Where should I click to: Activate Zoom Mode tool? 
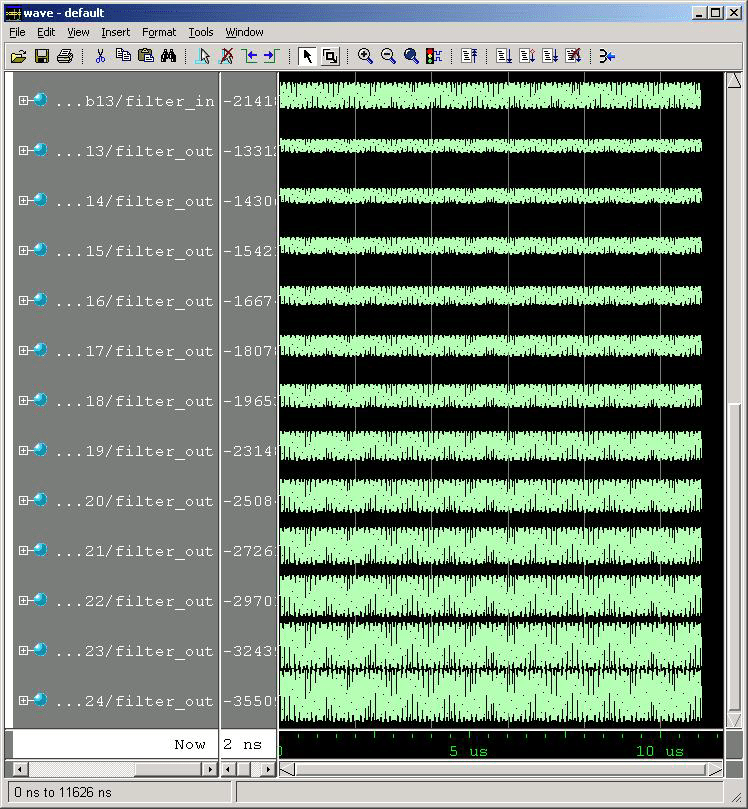330,56
